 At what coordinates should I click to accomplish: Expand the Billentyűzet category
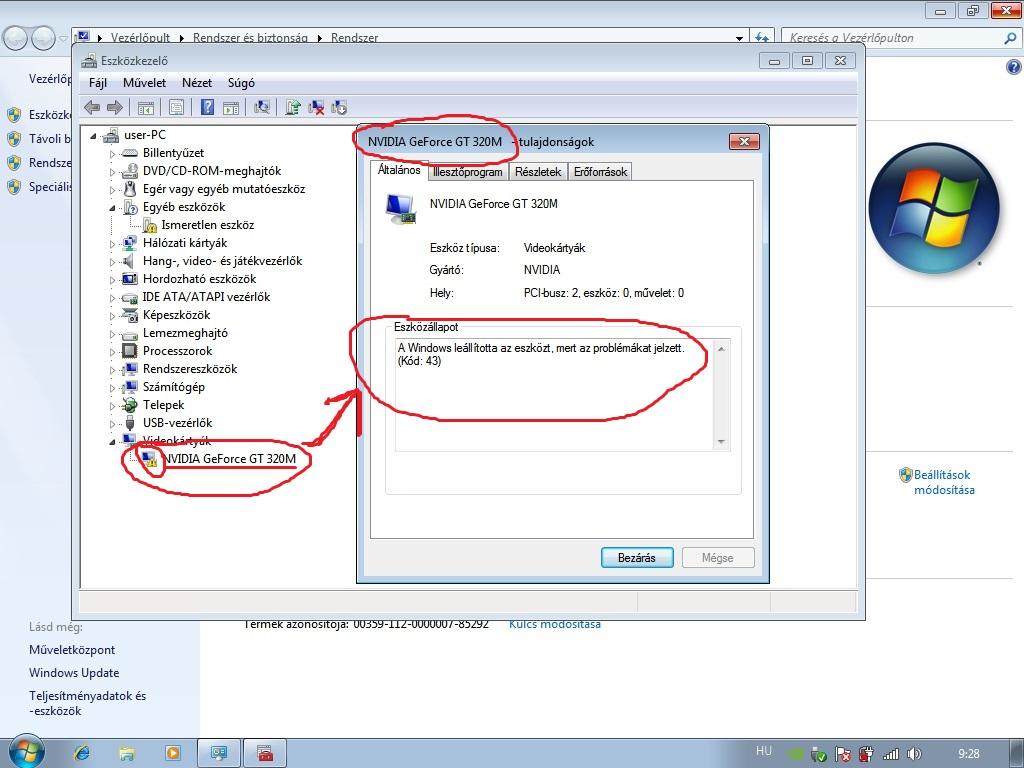pyautogui.click(x=112, y=154)
